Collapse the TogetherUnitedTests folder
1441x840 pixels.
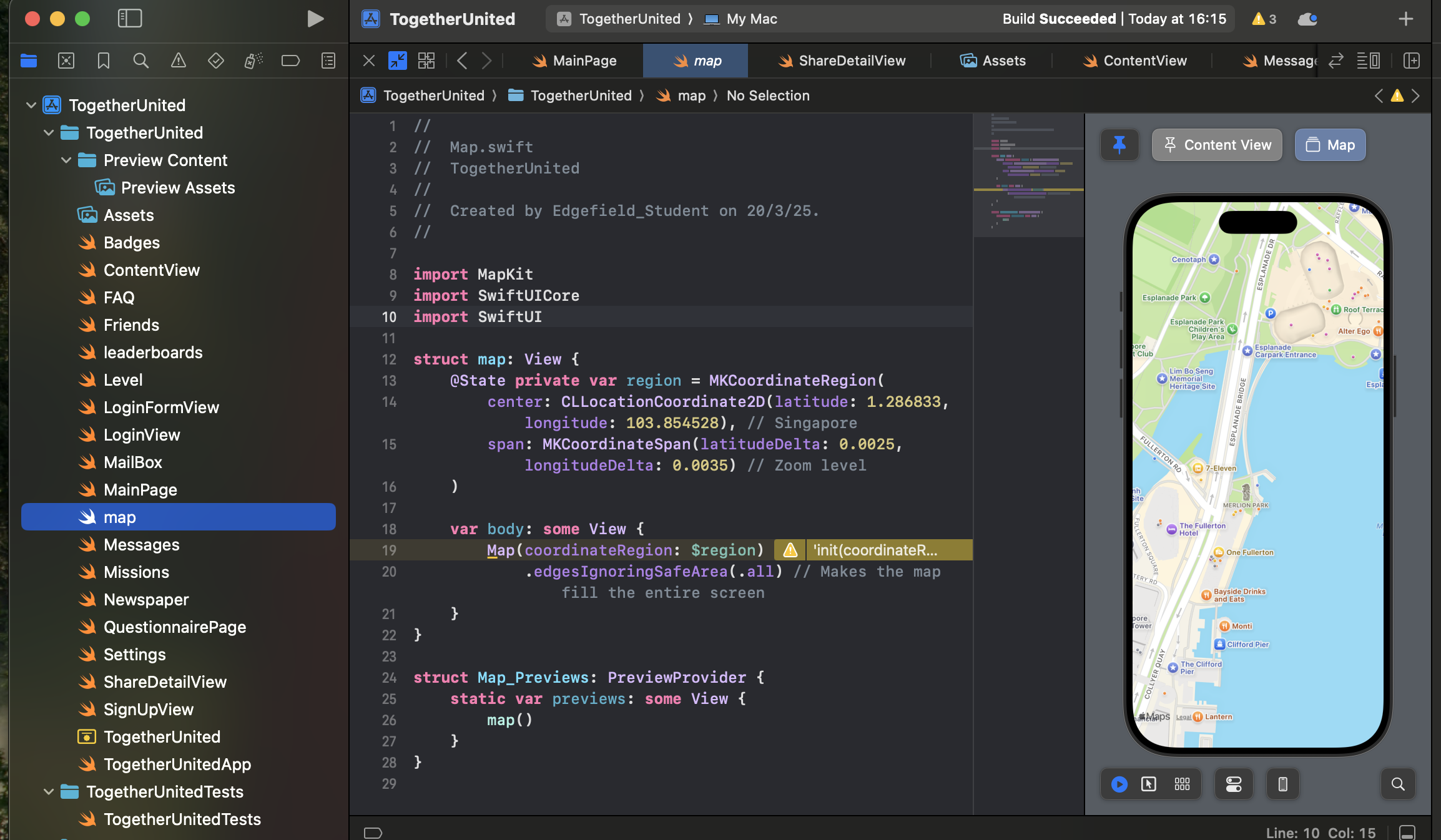pyautogui.click(x=49, y=792)
